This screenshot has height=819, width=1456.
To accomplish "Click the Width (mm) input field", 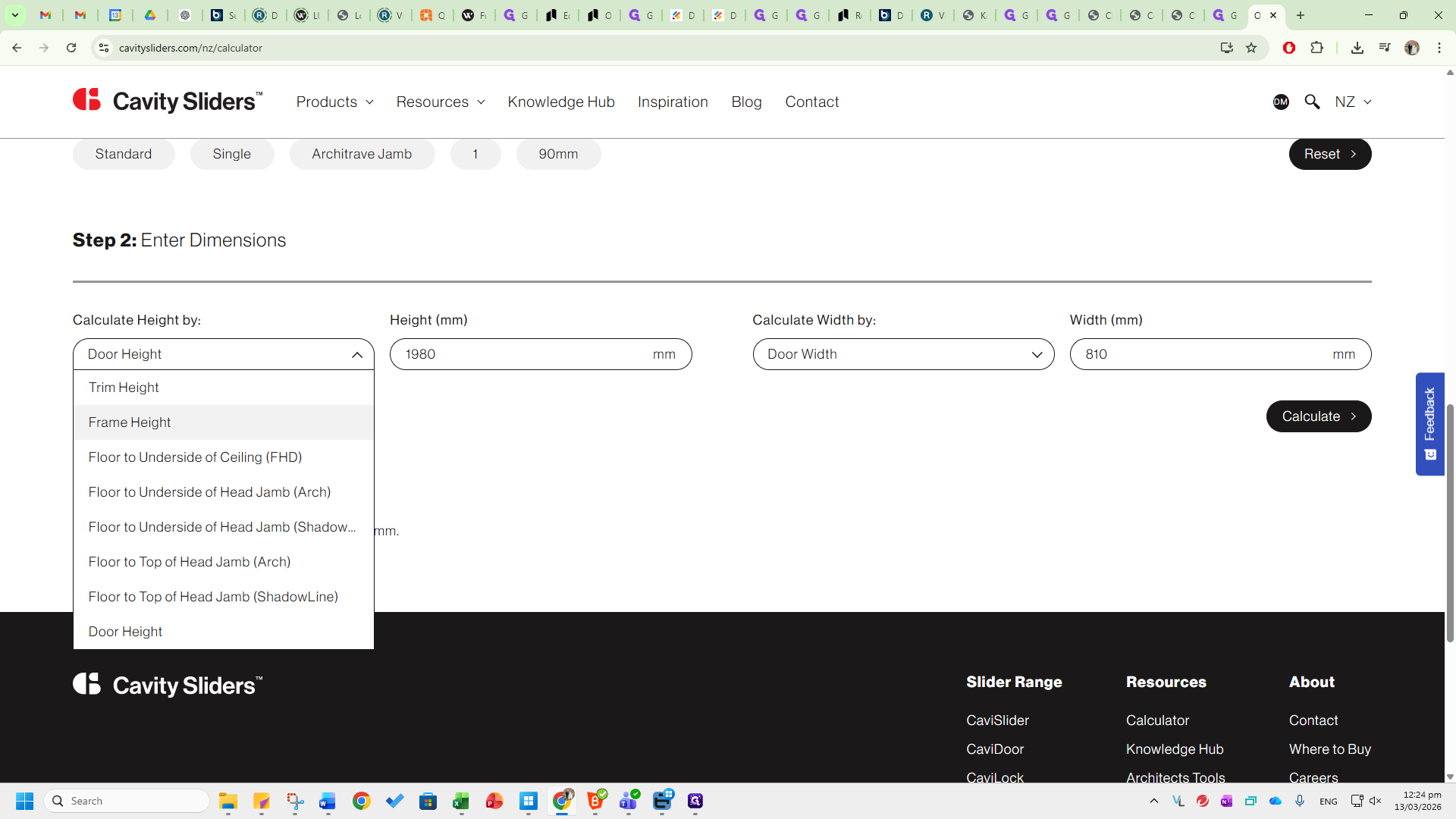I will pos(1206,354).
